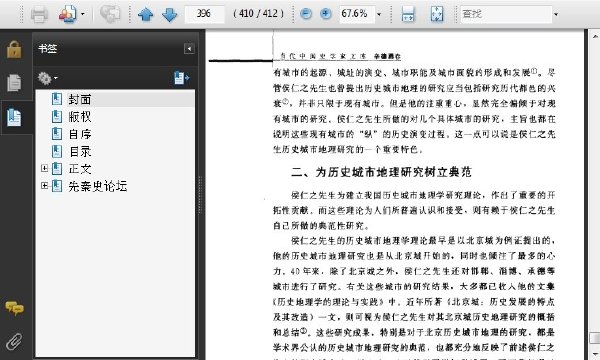Open the comments panel sidebar icon
The image size is (600, 360).
coord(14,308)
